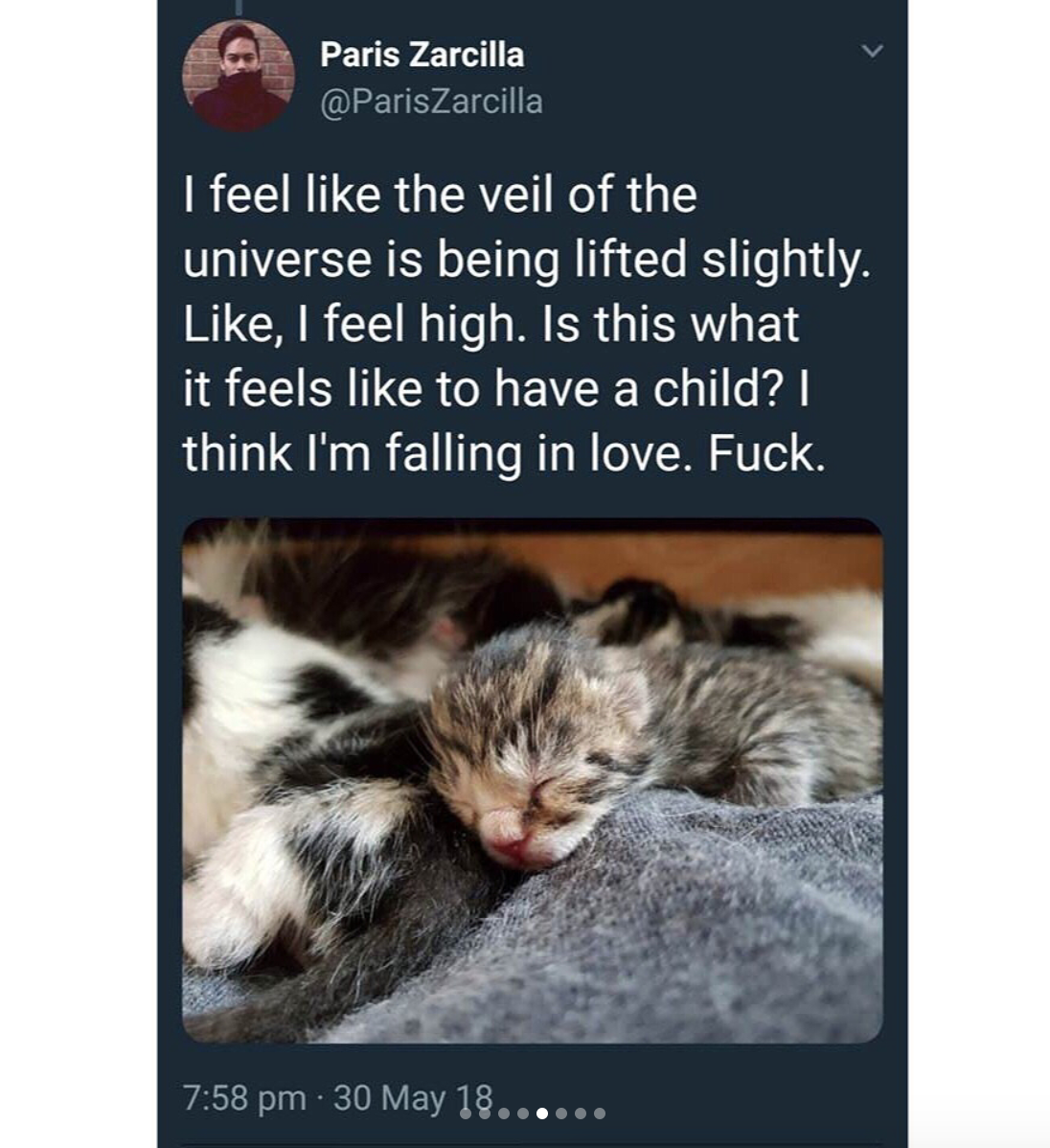
Task: Click the black margin right of the tweet
Action: pyautogui.click(x=977, y=575)
